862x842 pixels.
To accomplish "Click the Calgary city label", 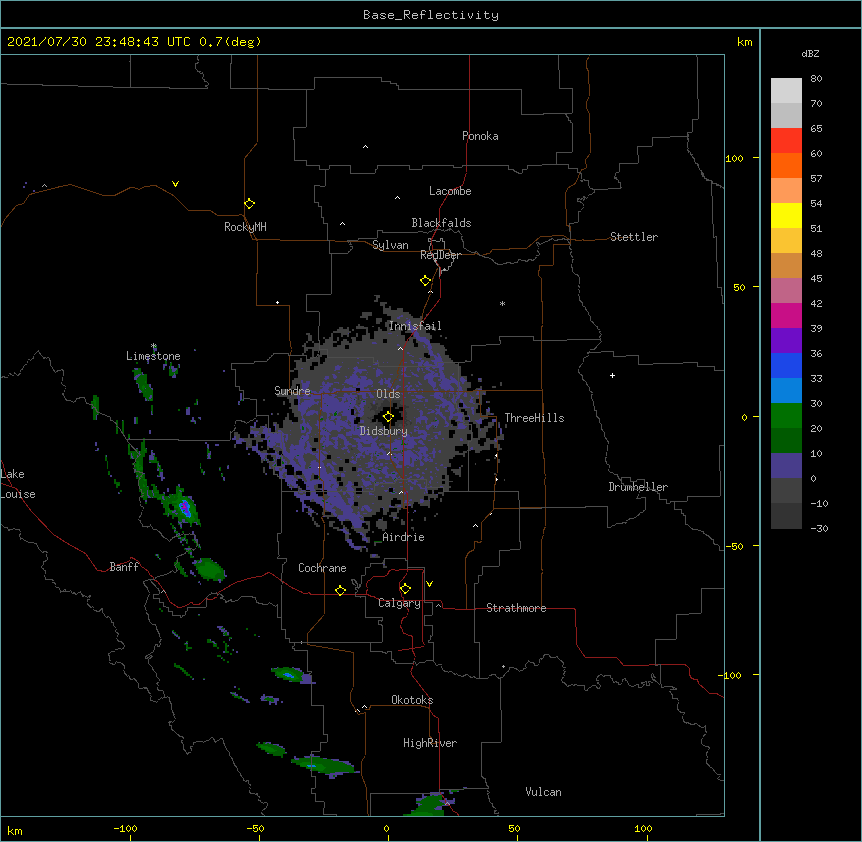I will pos(399,603).
